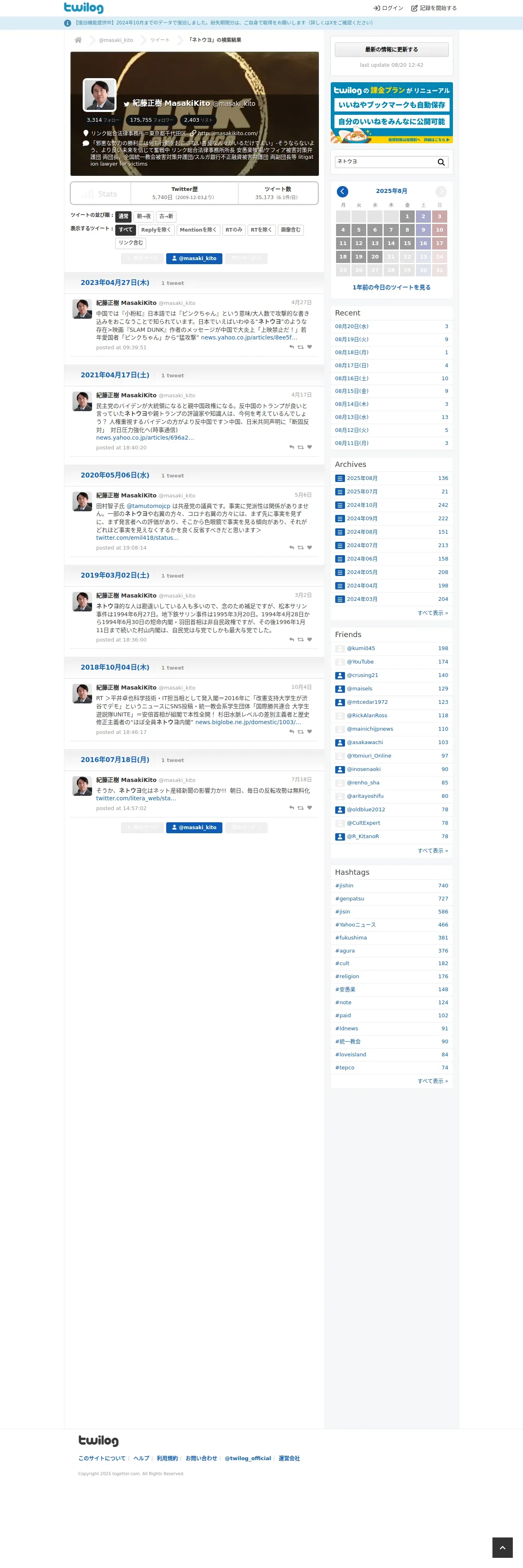Image resolution: width=523 pixels, height=1568 pixels.
Task: Toggle Mentionを除く filter
Action: (198, 230)
